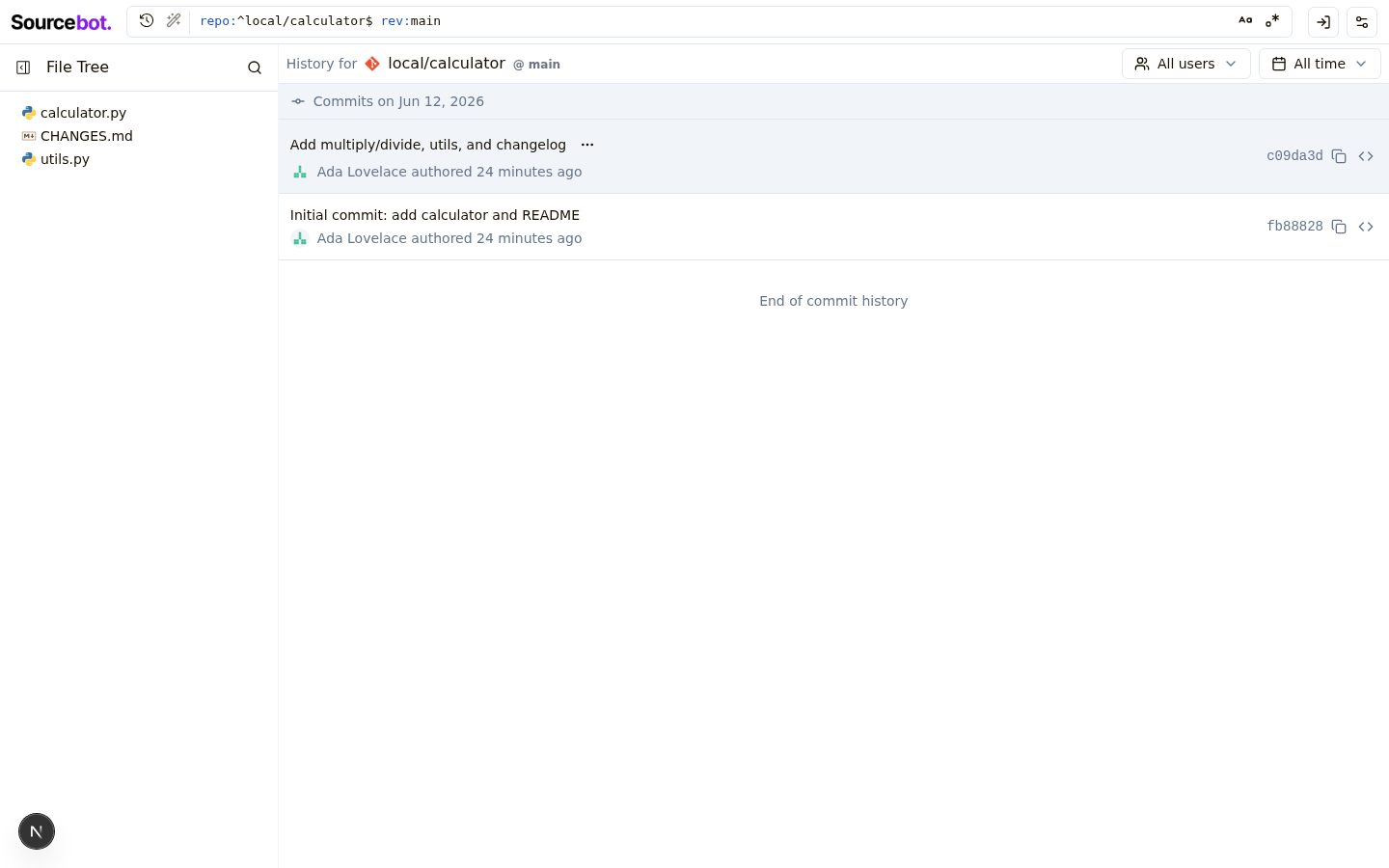Open the All users filter dropdown

coord(1186,64)
